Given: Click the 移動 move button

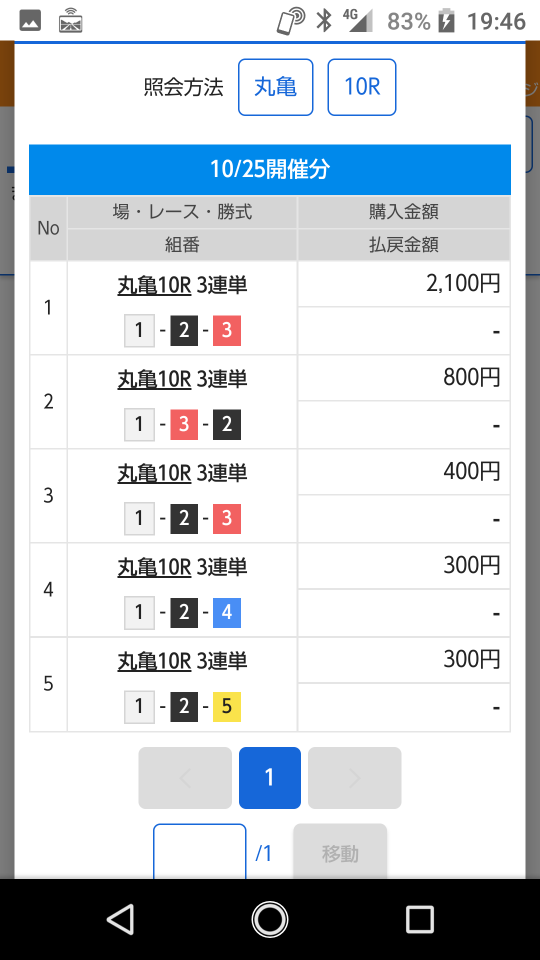Looking at the screenshot, I should tap(340, 852).
